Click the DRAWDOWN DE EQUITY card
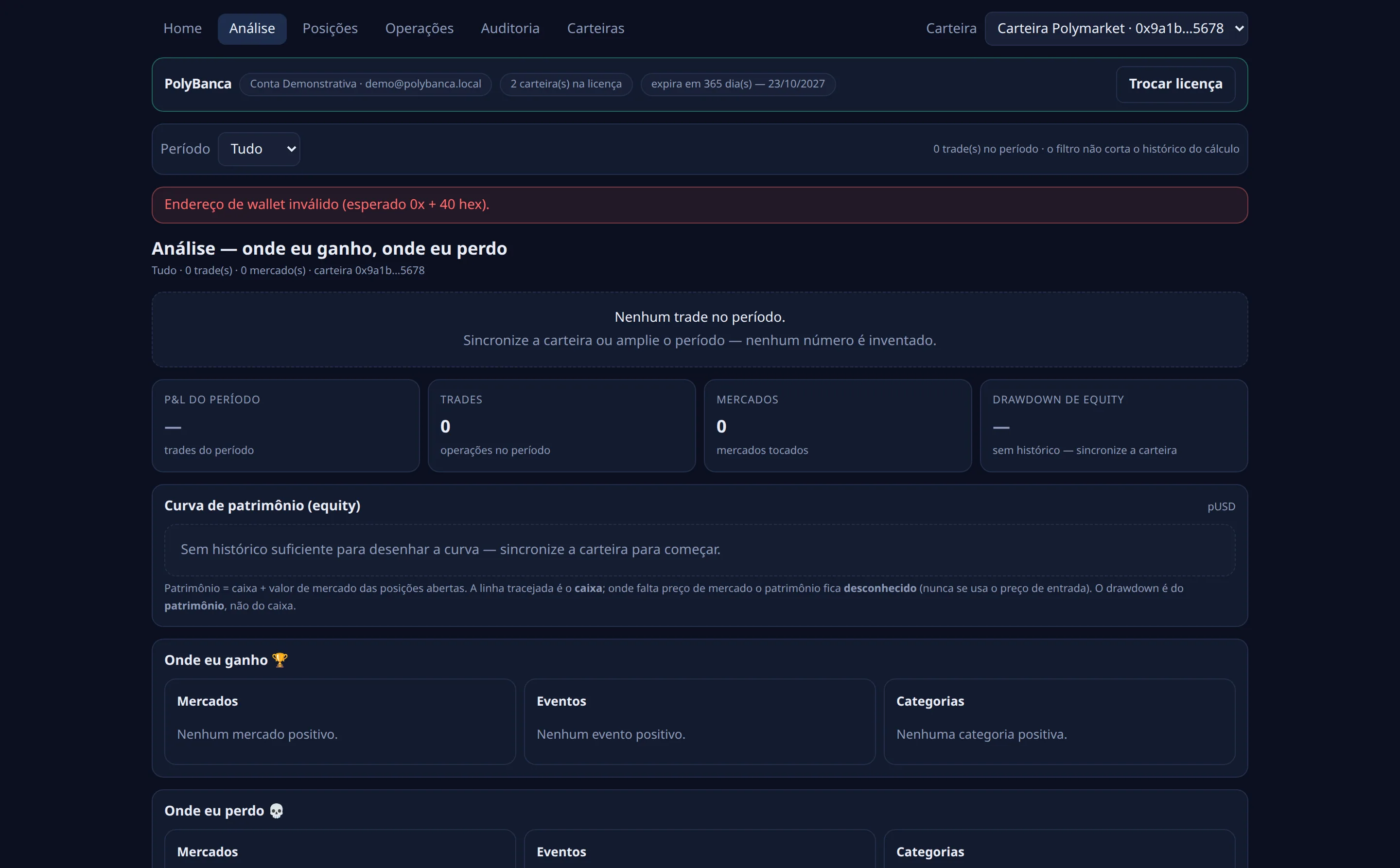 (x=1114, y=425)
